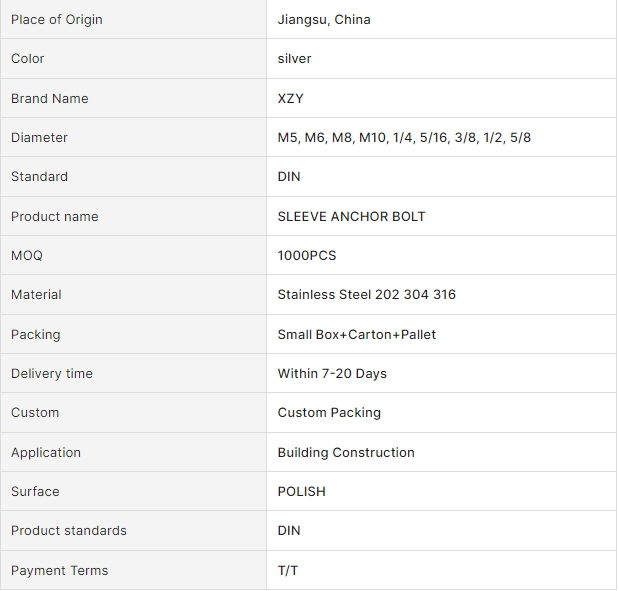This screenshot has height=591, width=619.
Task: Select the "silver" color value
Action: [x=295, y=59]
